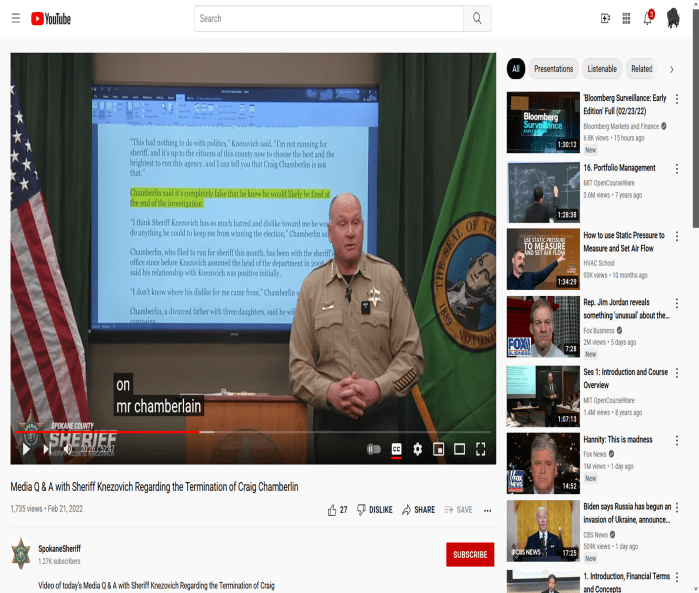Share this video
The height and width of the screenshot is (593, 699).
pos(418,510)
